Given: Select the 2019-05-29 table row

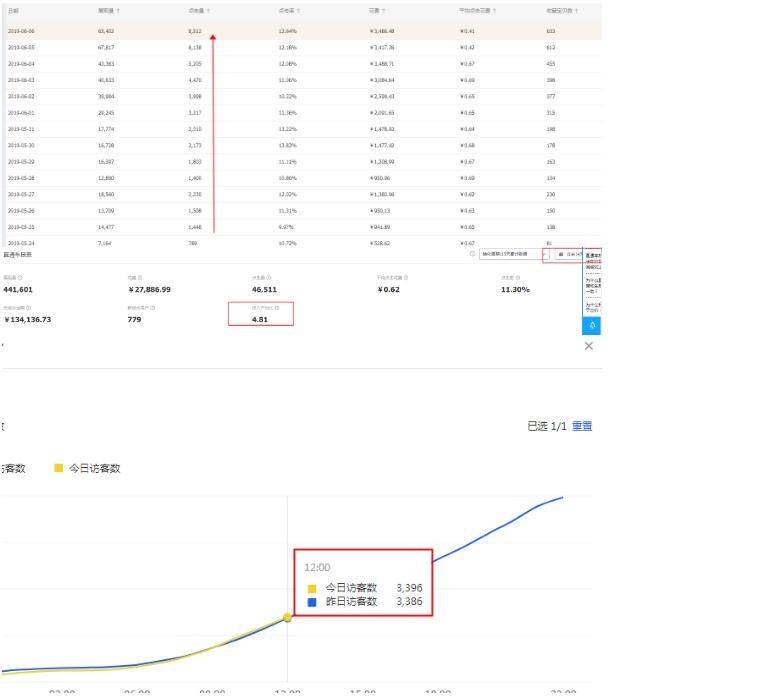Looking at the screenshot, I should (302, 162).
